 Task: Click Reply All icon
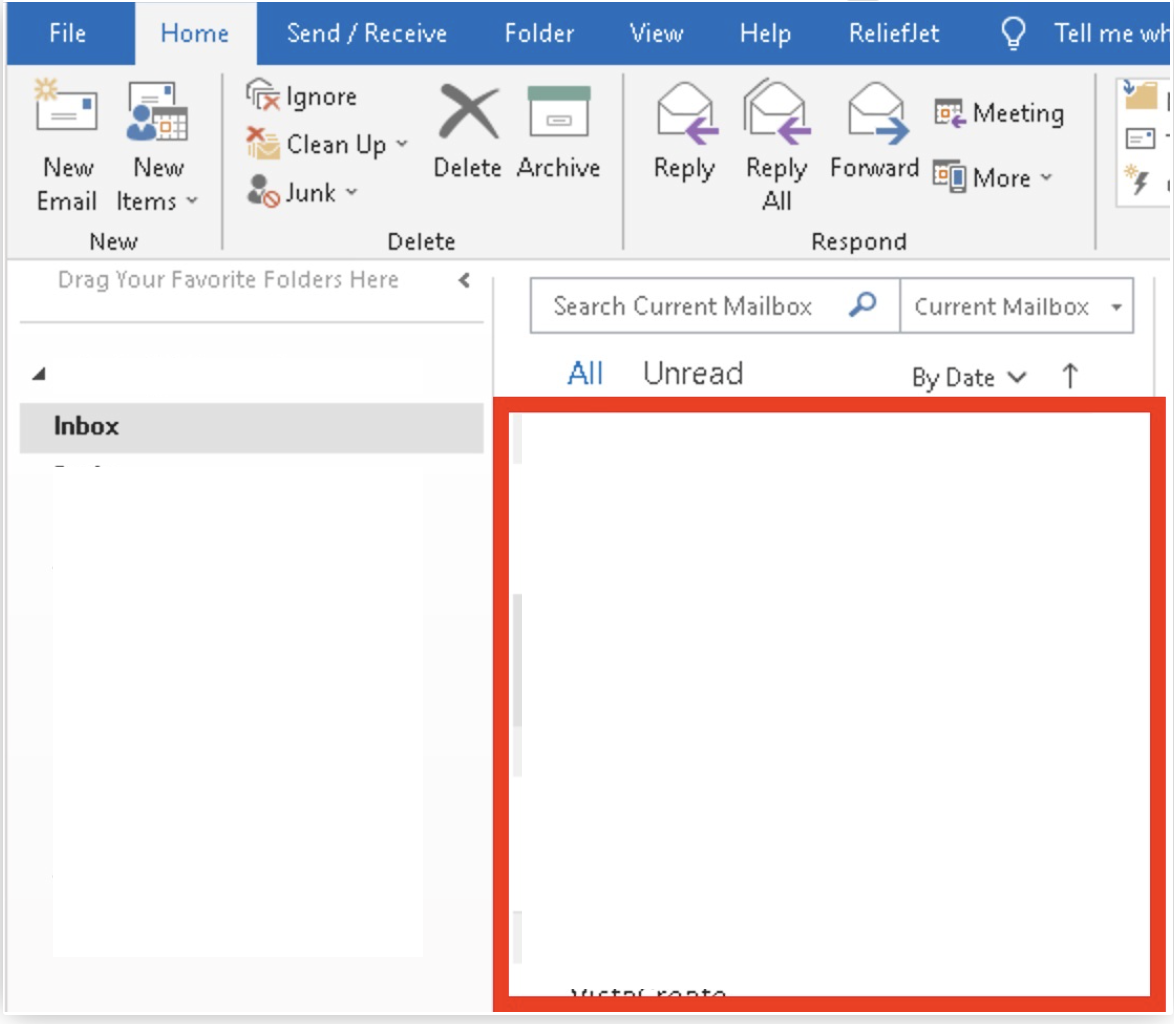click(776, 114)
